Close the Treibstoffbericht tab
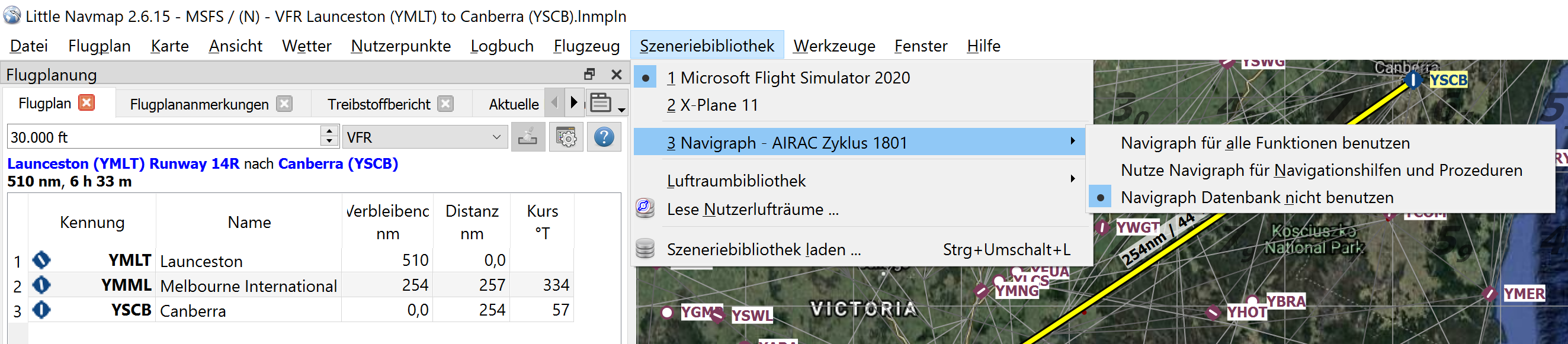The width and height of the screenshot is (1568, 344). tap(445, 104)
